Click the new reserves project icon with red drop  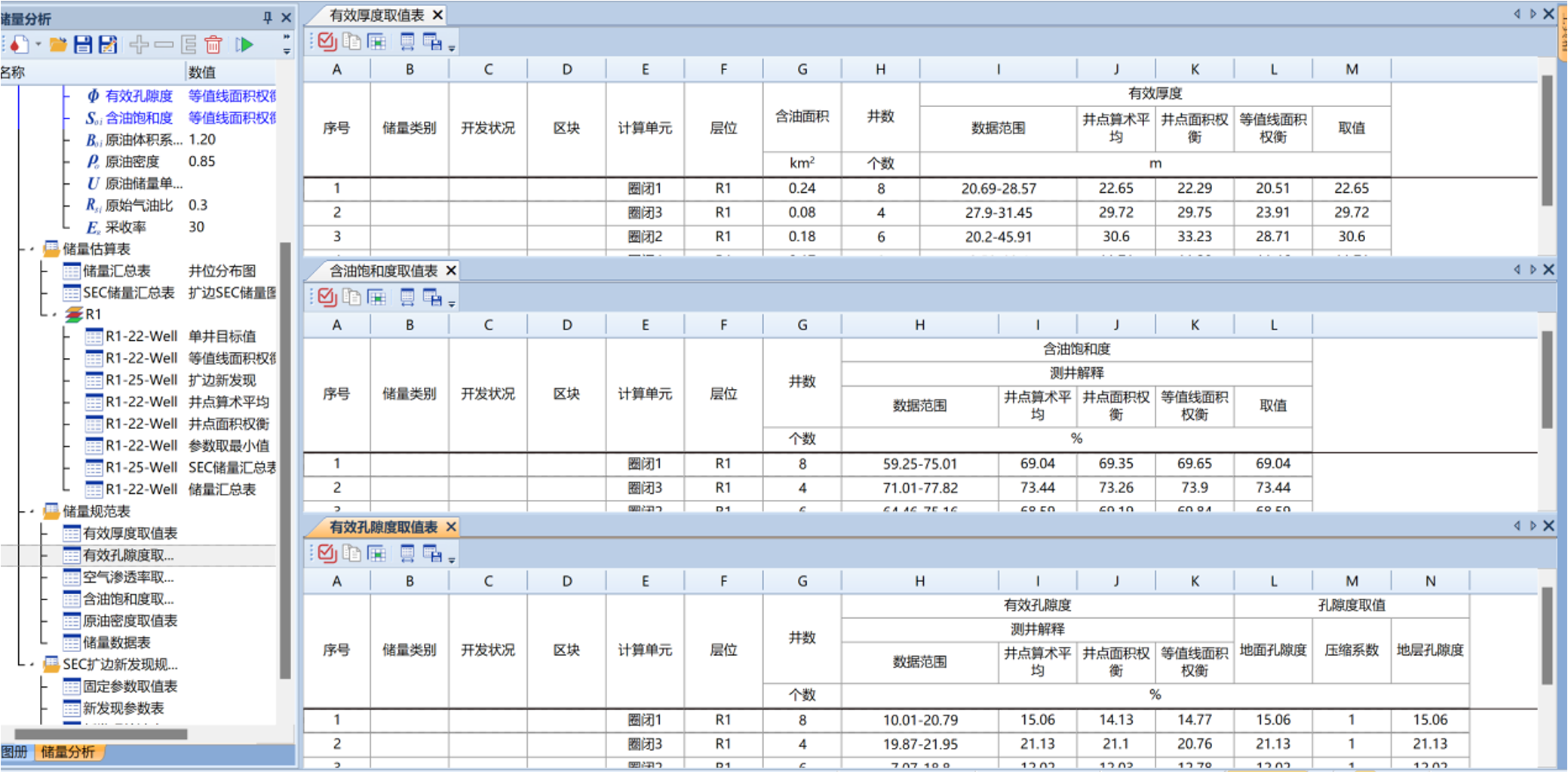[x=20, y=44]
